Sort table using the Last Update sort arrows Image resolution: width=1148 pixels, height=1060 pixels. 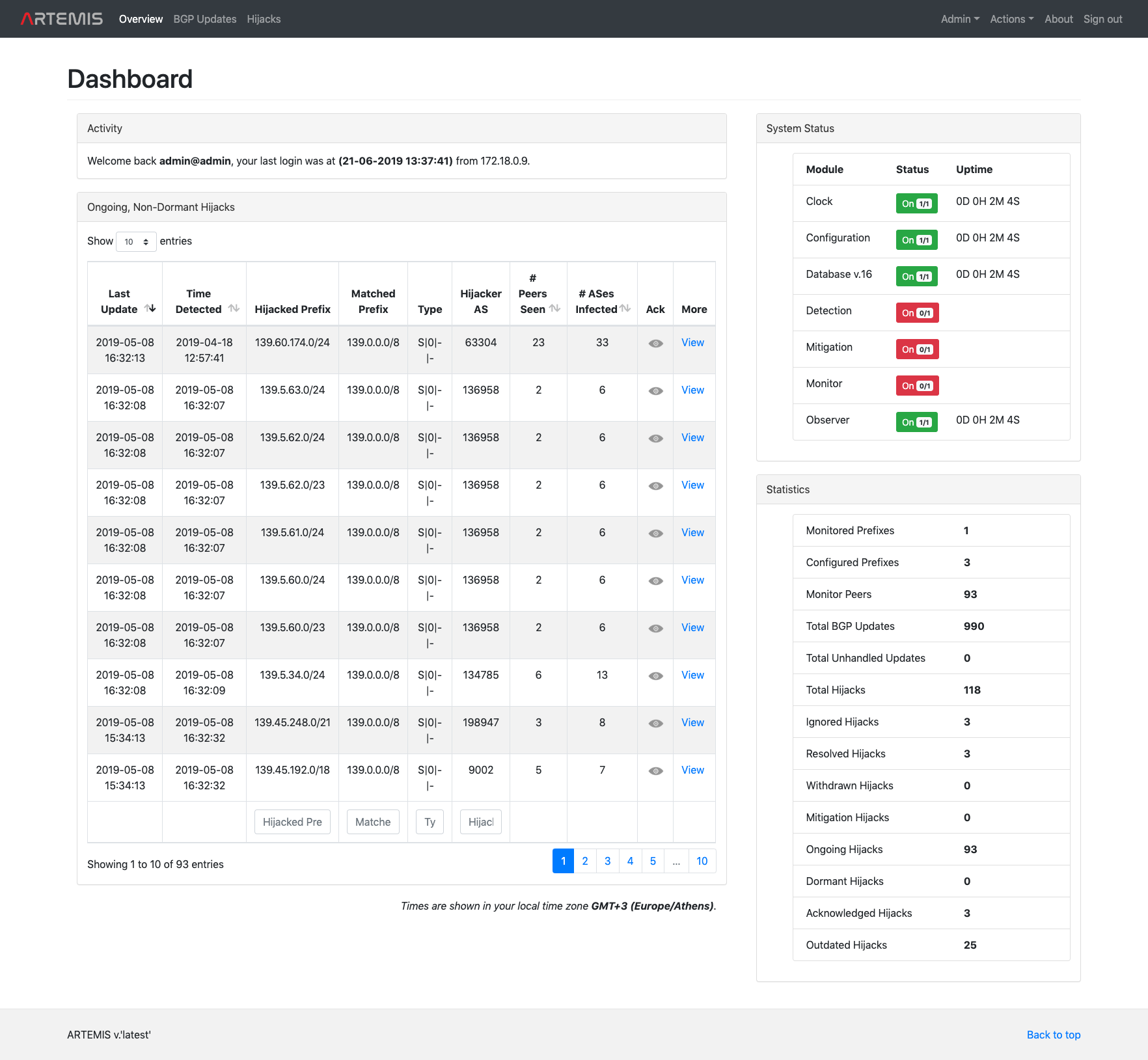151,310
